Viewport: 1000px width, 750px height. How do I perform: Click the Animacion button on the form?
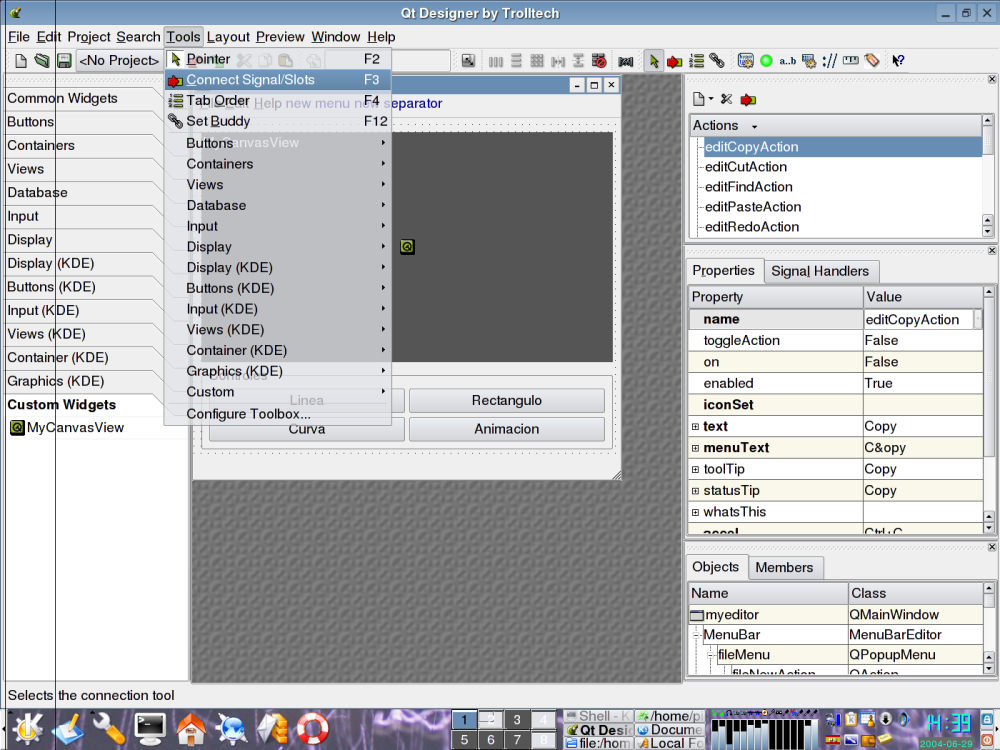506,429
